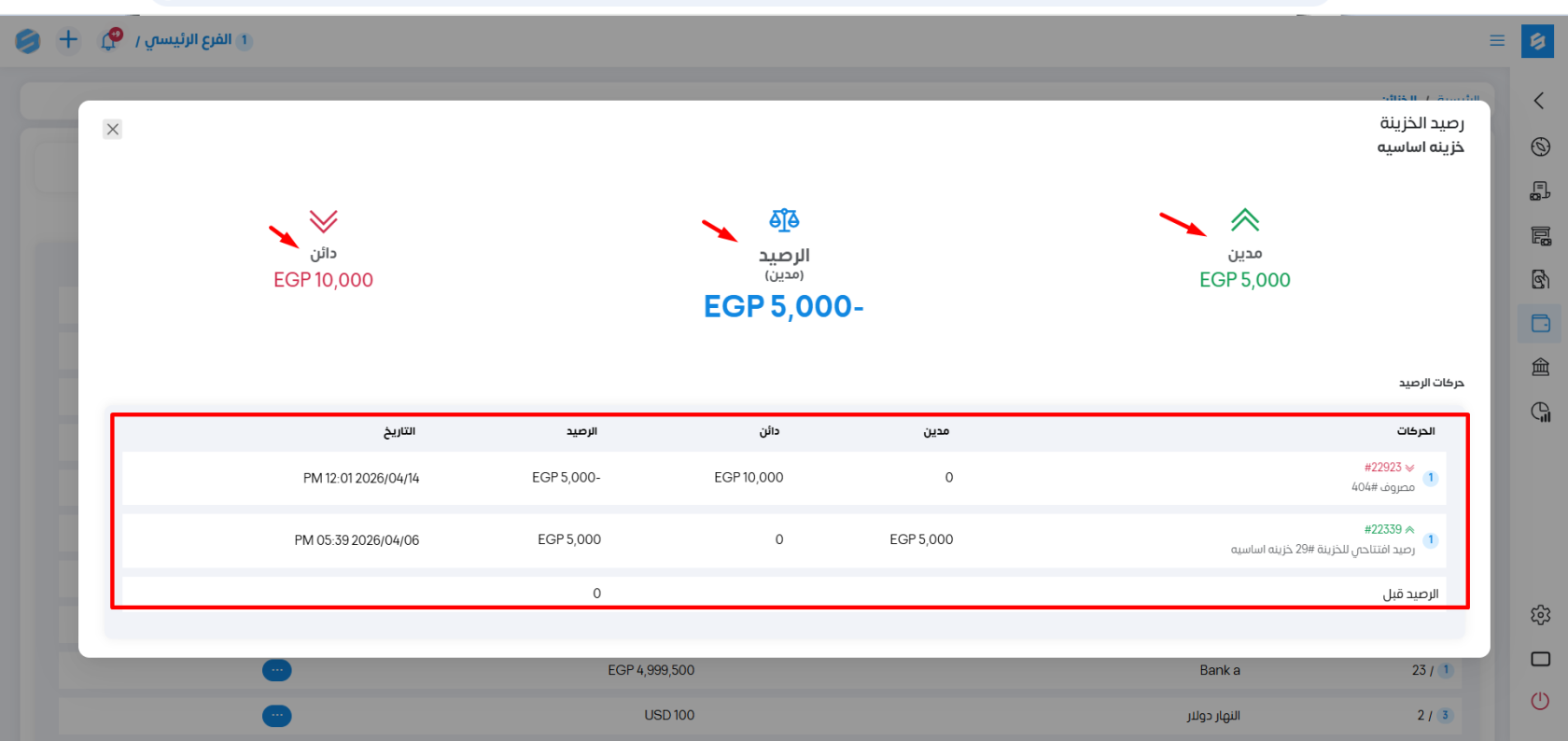Open the settings gear in the sidebar
The image size is (1568, 741).
(1540, 615)
